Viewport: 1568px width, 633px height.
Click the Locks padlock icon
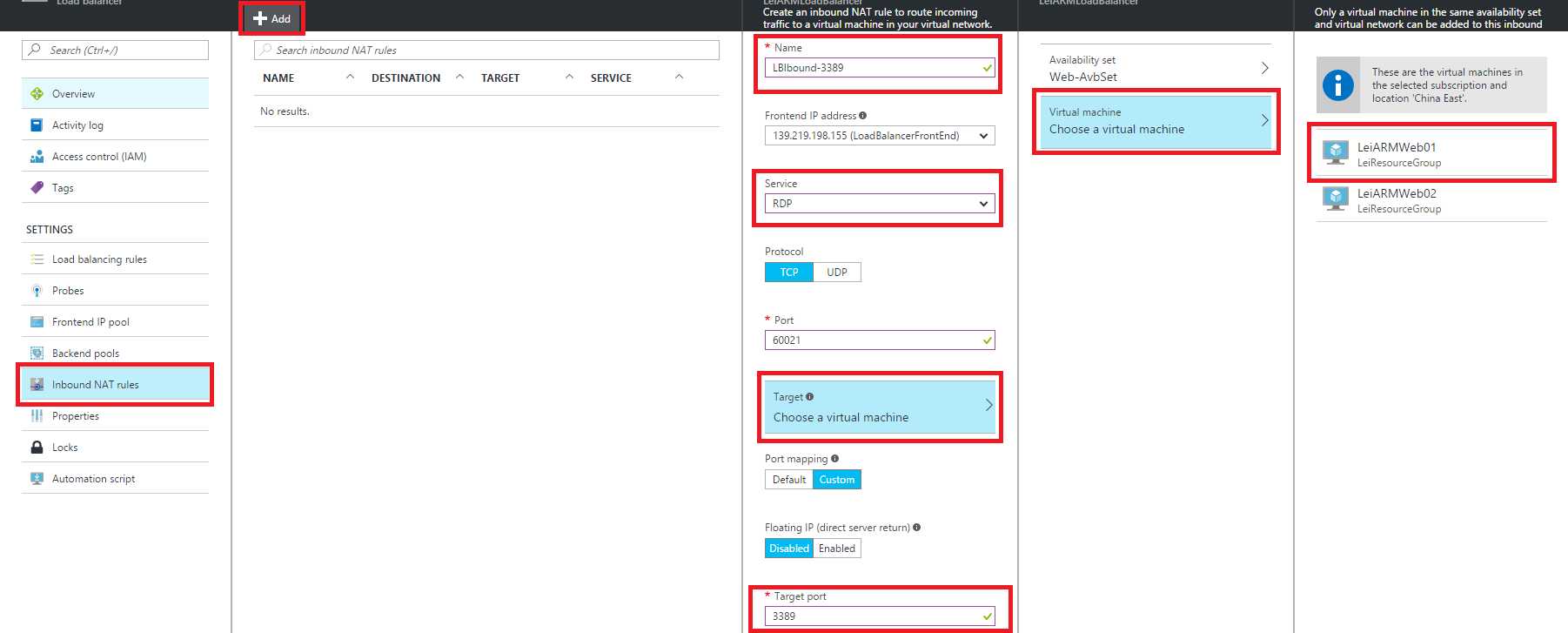coord(37,447)
